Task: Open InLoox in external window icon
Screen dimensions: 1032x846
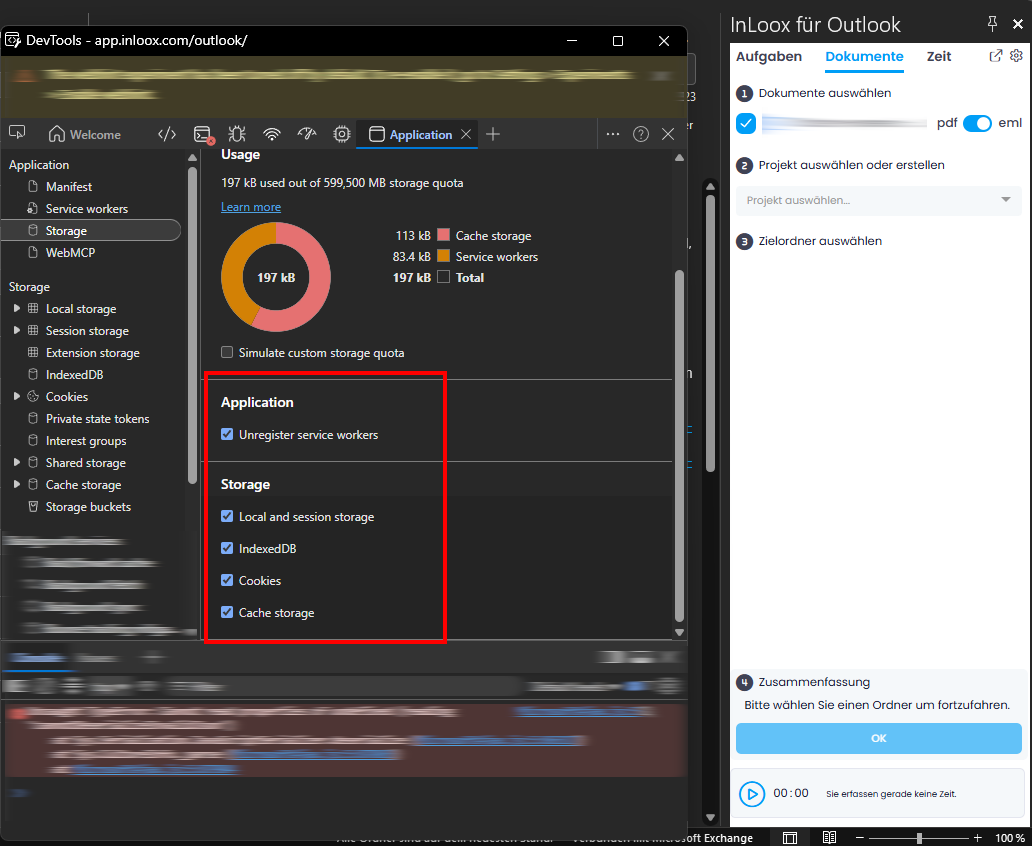Action: click(996, 56)
